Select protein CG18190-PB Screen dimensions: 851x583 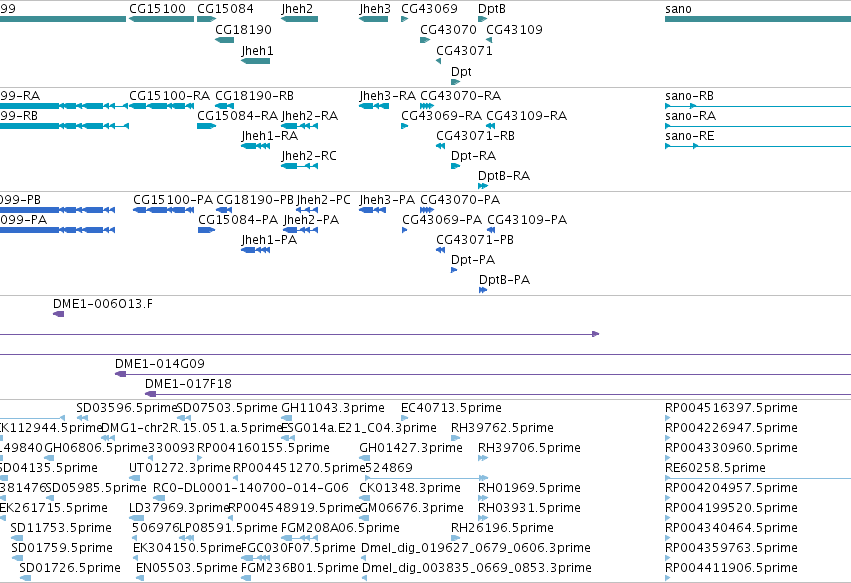point(255,200)
